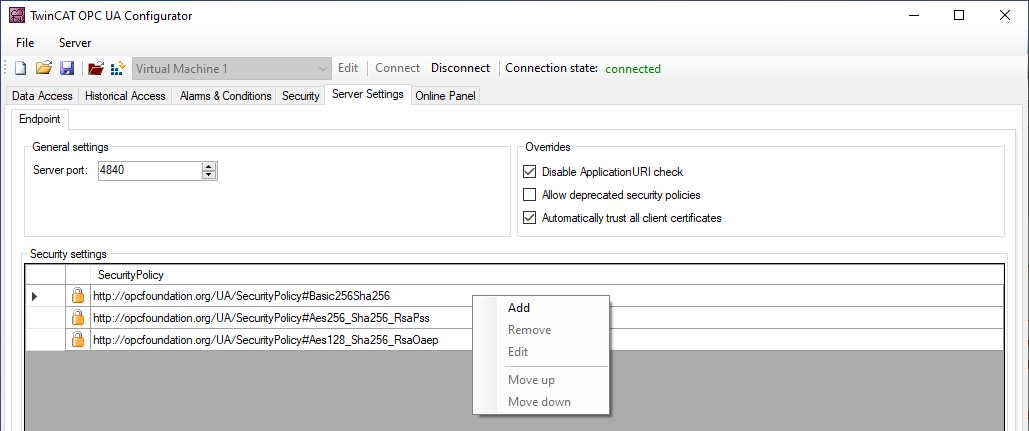Click the Disconnect toolbar button
The height and width of the screenshot is (431, 1029).
tap(461, 68)
